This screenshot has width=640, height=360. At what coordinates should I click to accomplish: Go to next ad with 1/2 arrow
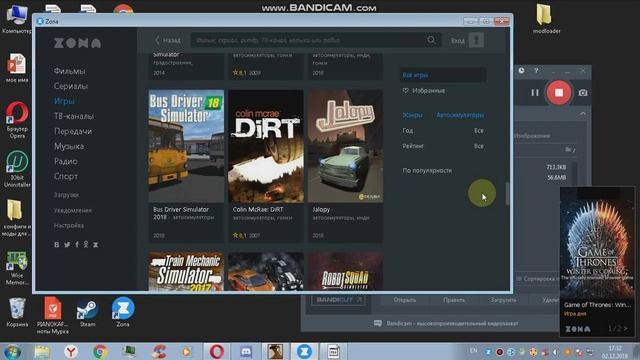click(x=625, y=329)
